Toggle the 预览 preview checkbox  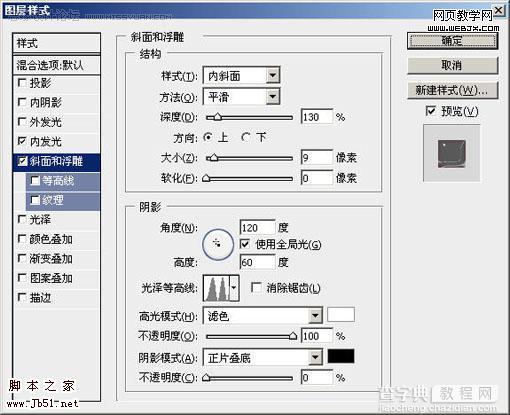(x=431, y=111)
